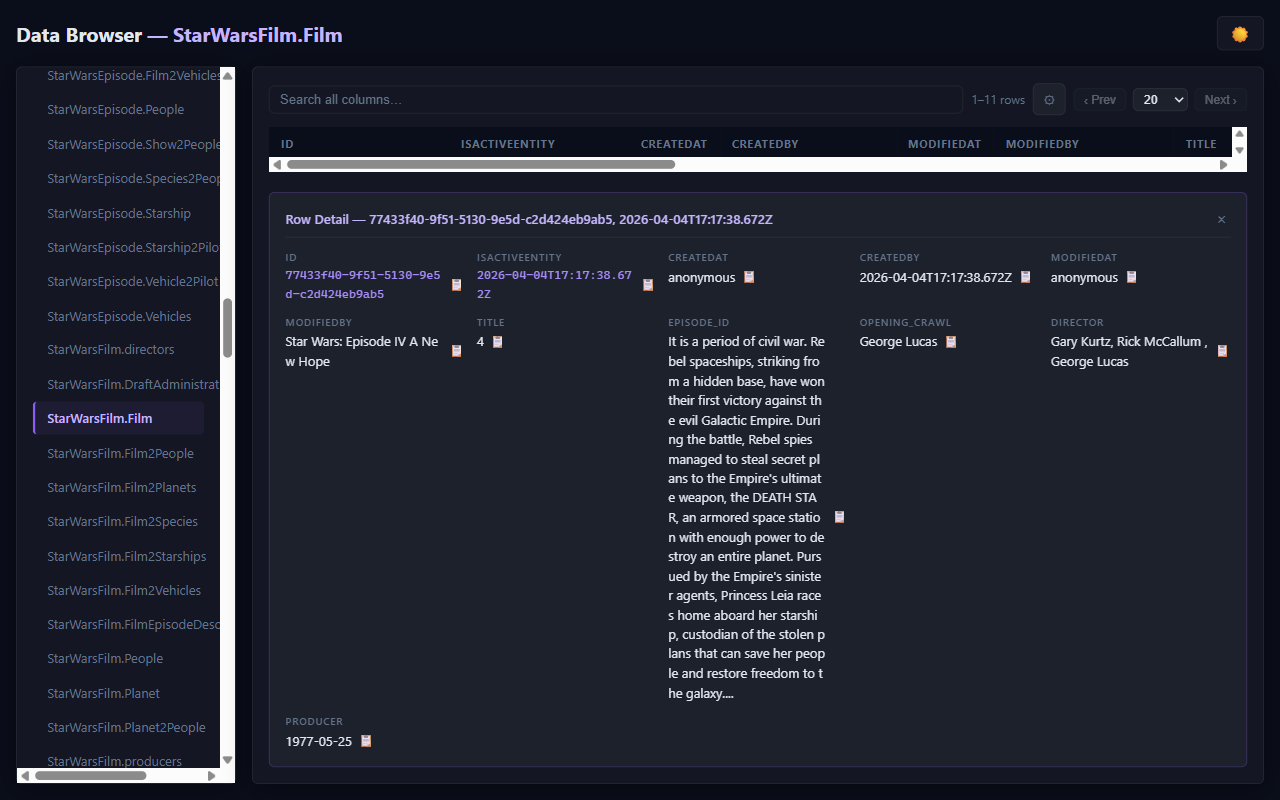Copy the ISACTIVEENTITY value via clipboard icon
This screenshot has width=1280, height=800.
647,285
